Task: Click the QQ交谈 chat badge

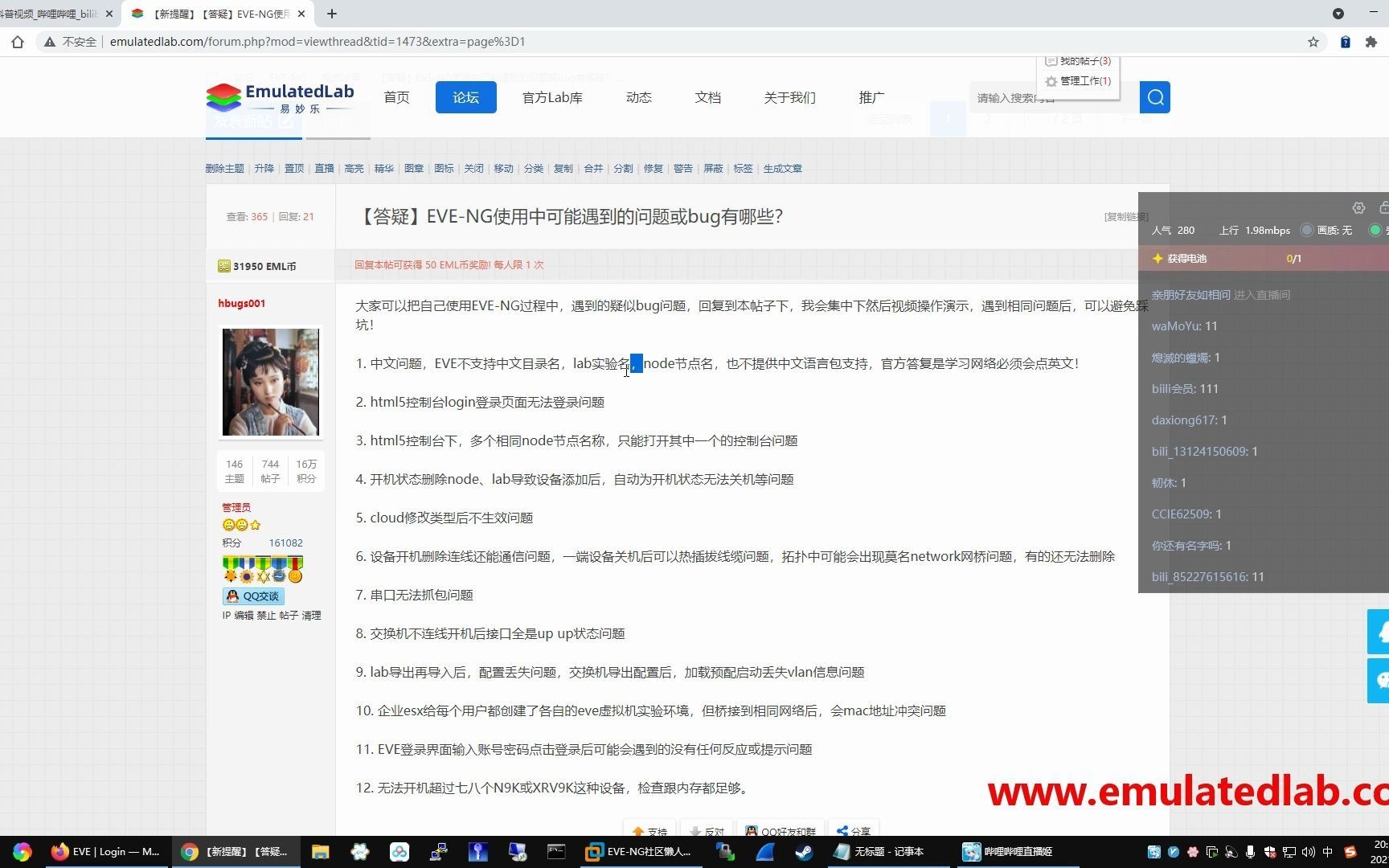Action: pos(253,596)
